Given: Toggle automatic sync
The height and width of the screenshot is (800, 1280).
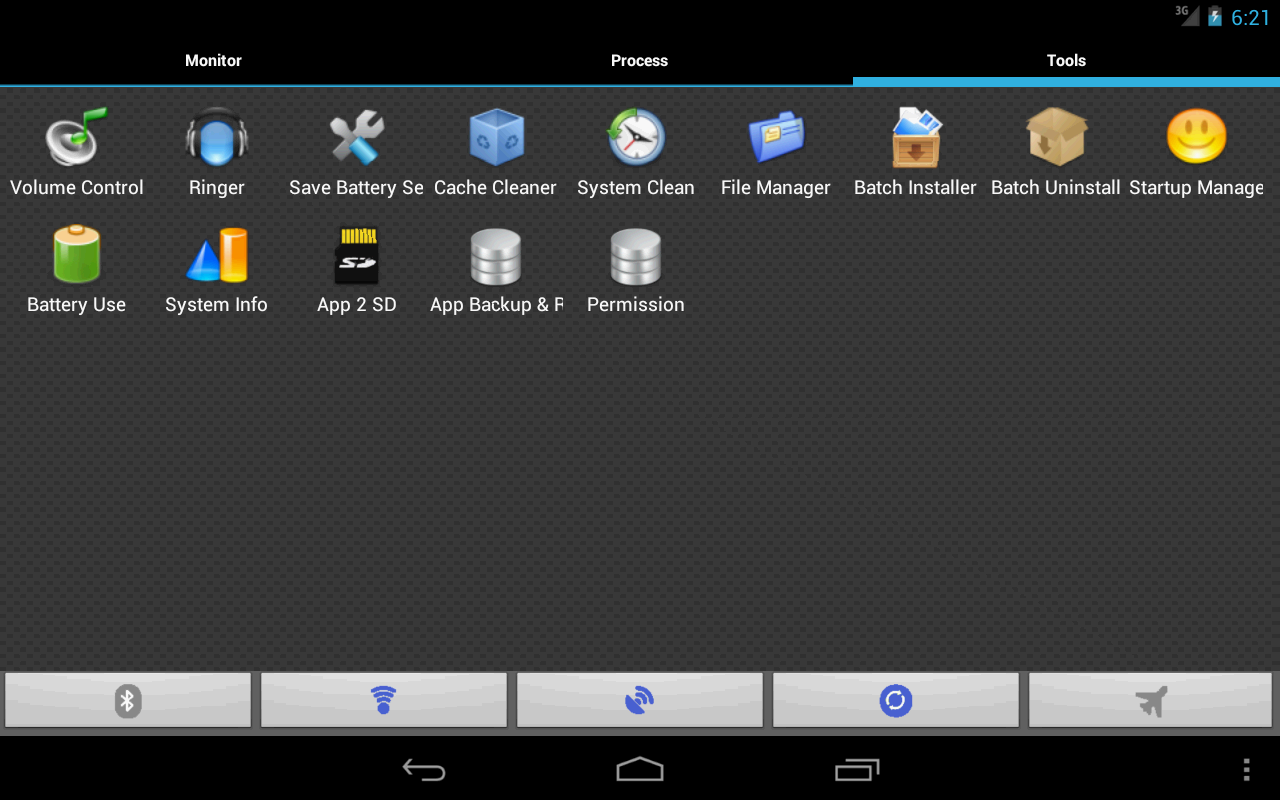Looking at the screenshot, I should (x=895, y=700).
